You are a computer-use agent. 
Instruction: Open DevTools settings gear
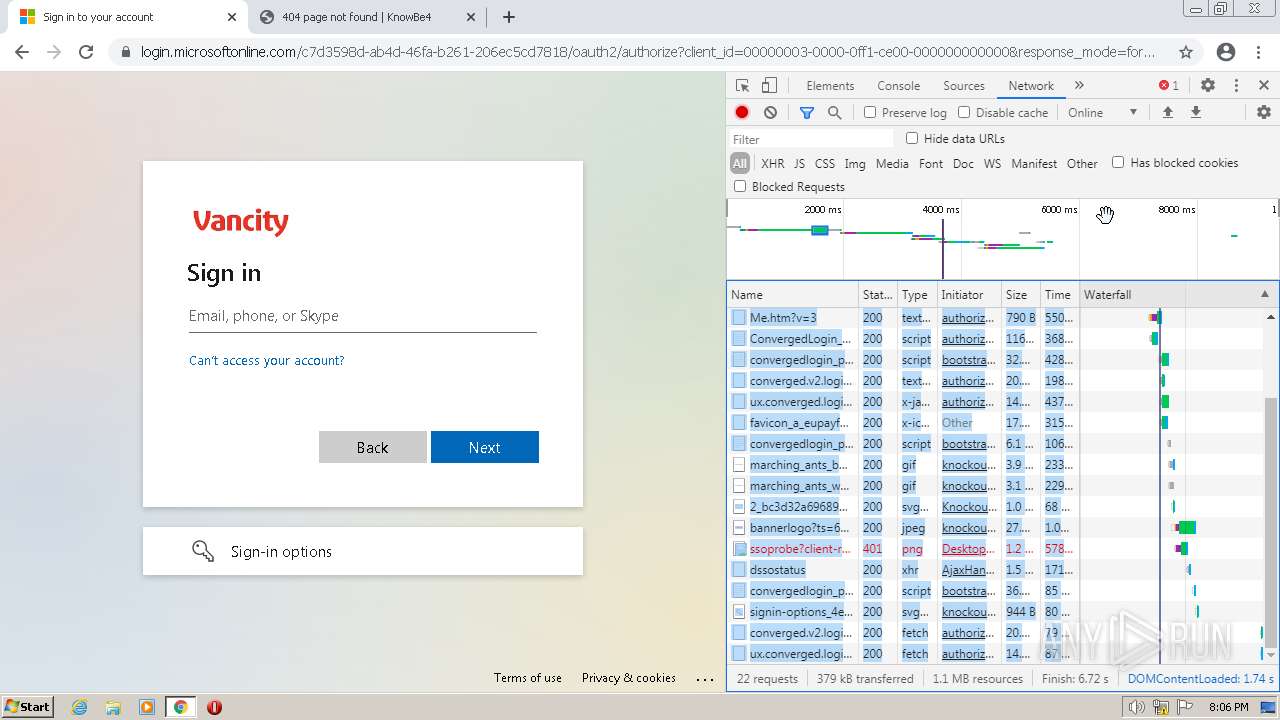(x=1208, y=86)
